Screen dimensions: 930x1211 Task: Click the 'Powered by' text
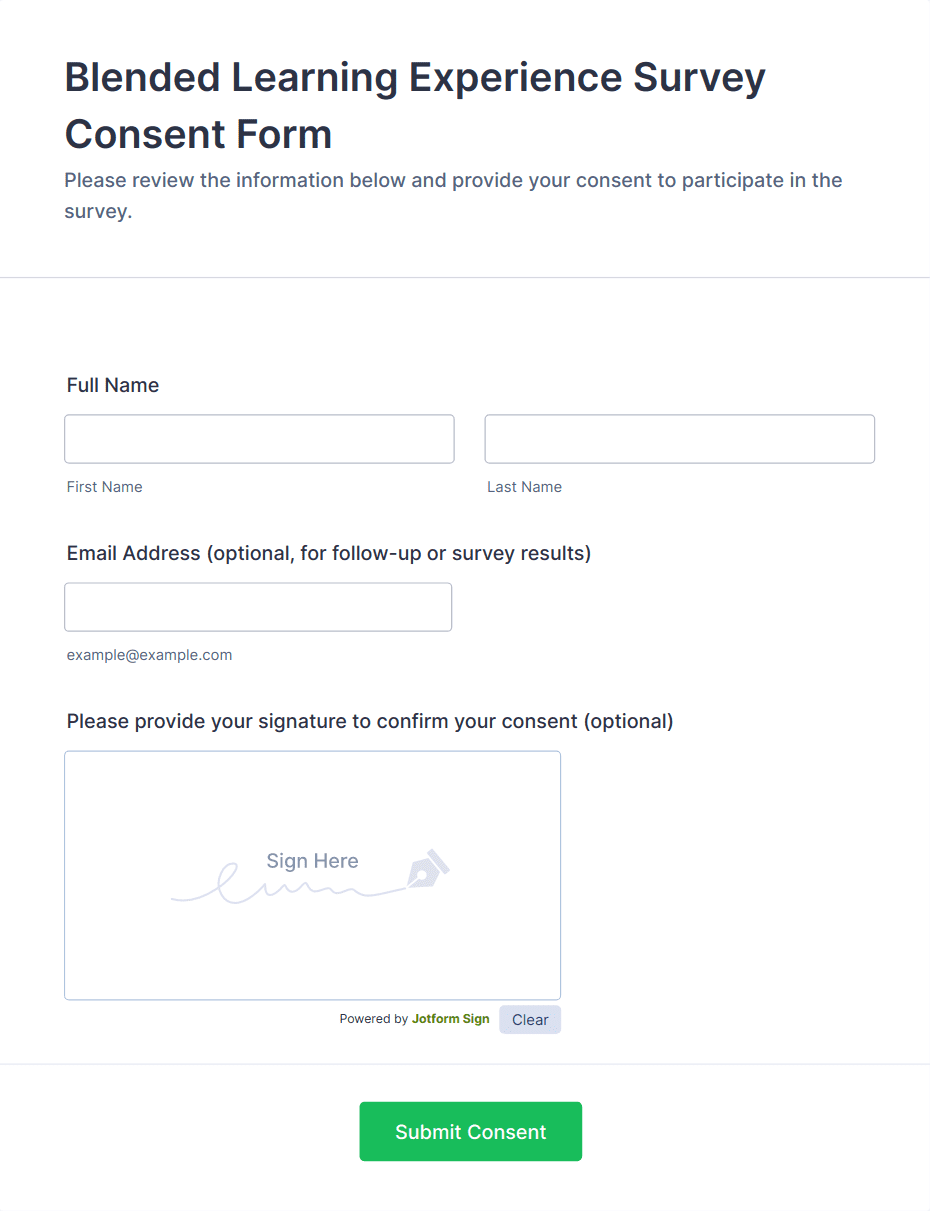coord(373,1019)
